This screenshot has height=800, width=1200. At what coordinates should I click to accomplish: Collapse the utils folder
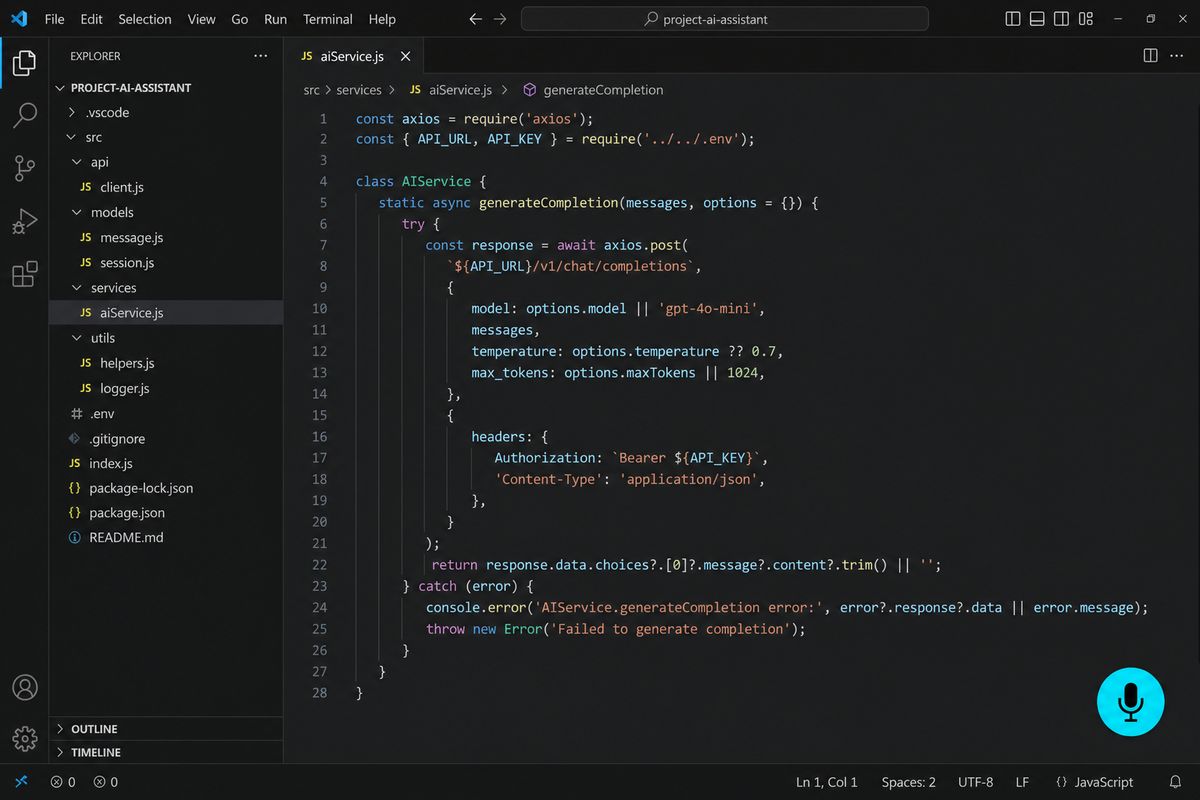click(x=166, y=338)
